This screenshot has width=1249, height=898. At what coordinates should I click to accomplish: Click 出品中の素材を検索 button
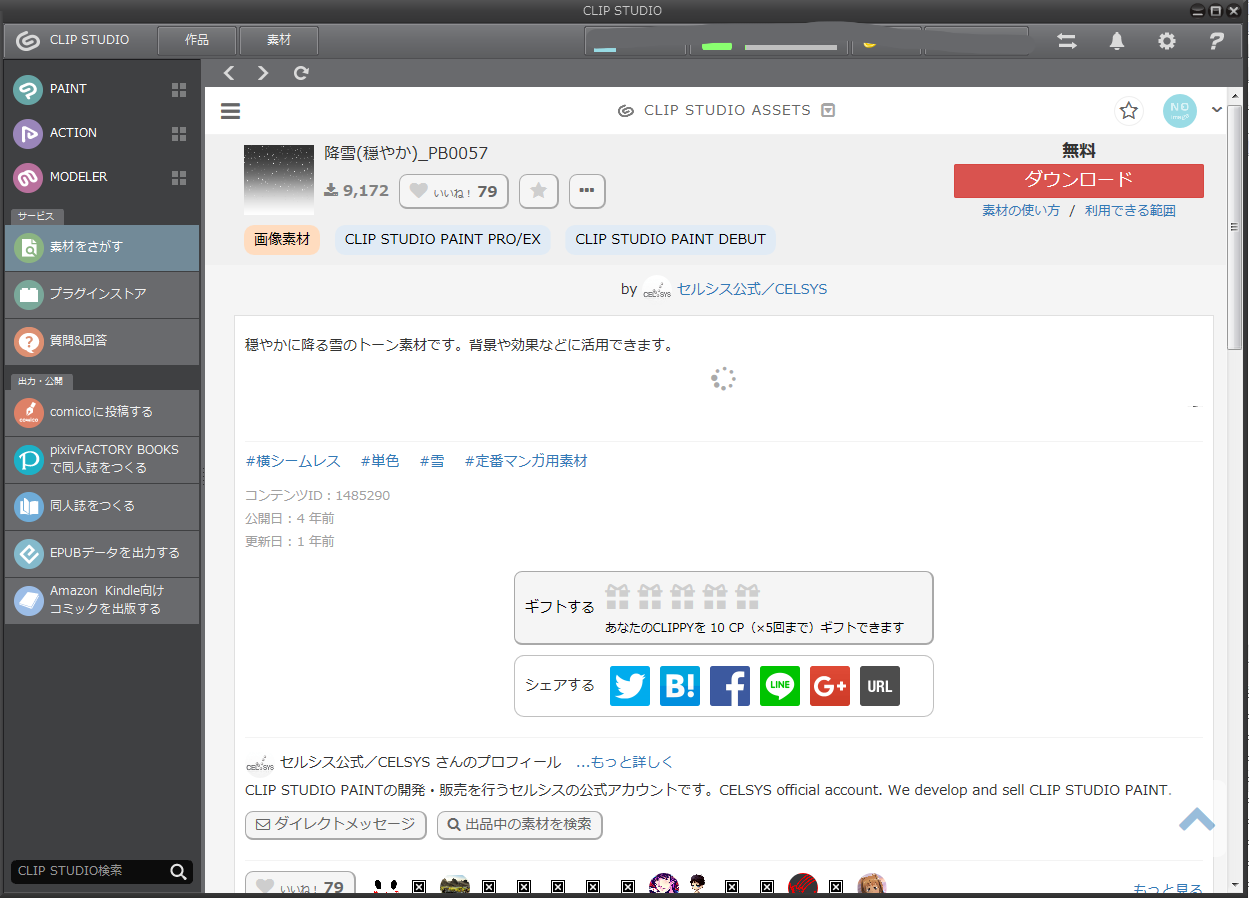click(520, 825)
